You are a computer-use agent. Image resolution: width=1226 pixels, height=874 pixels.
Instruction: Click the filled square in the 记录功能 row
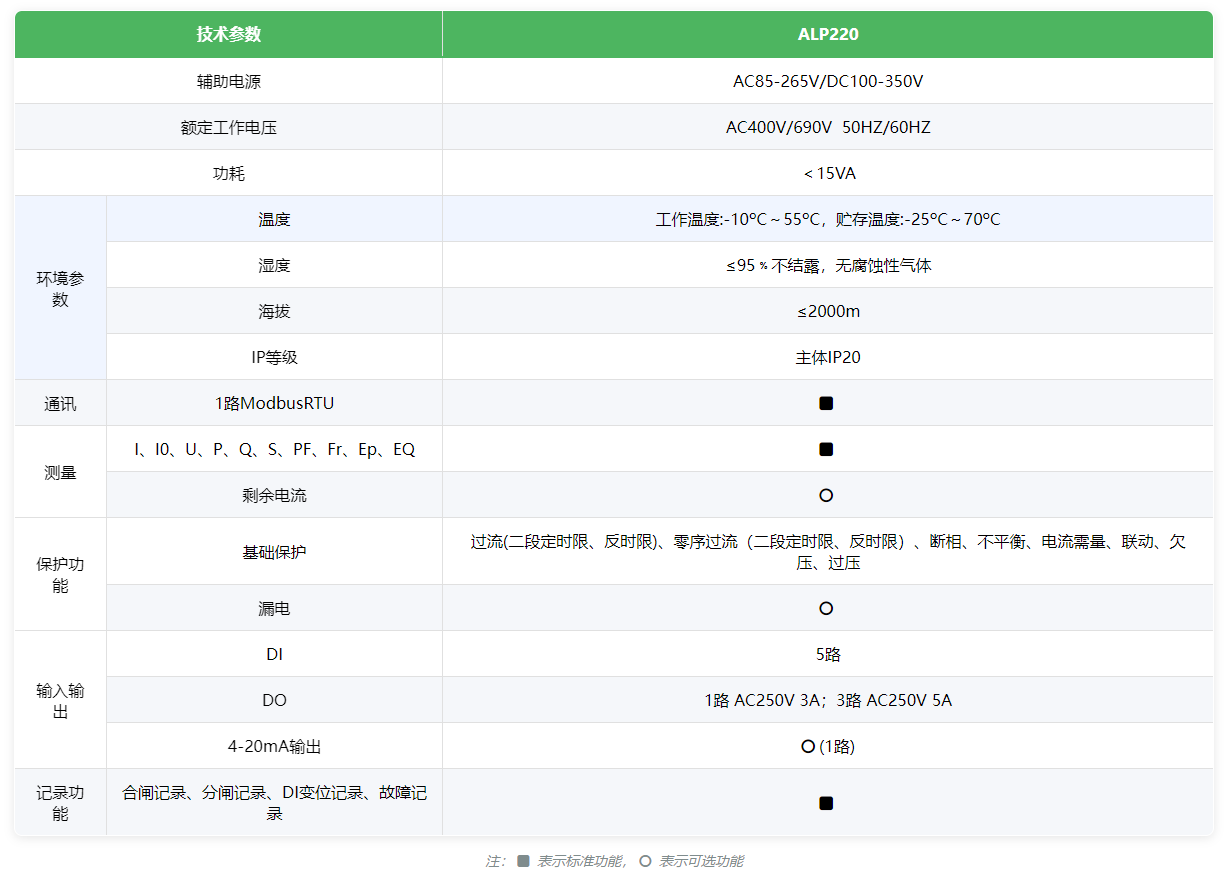pyautogui.click(x=826, y=803)
